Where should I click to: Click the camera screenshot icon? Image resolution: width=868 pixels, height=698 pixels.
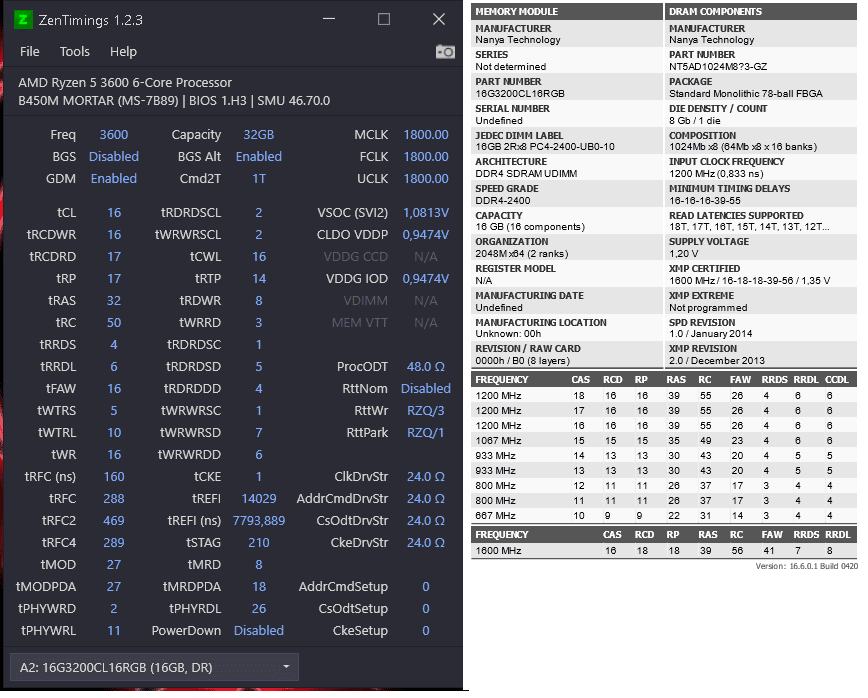[445, 52]
